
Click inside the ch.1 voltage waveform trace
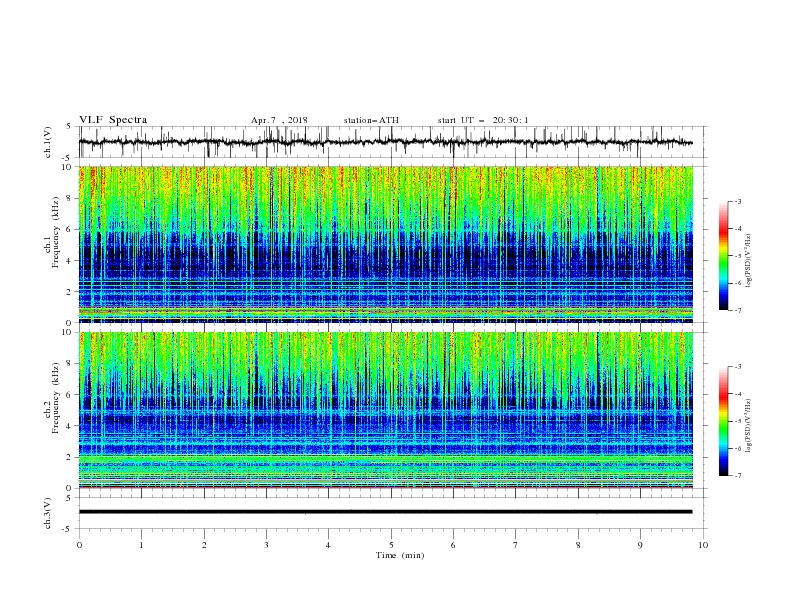coord(385,142)
